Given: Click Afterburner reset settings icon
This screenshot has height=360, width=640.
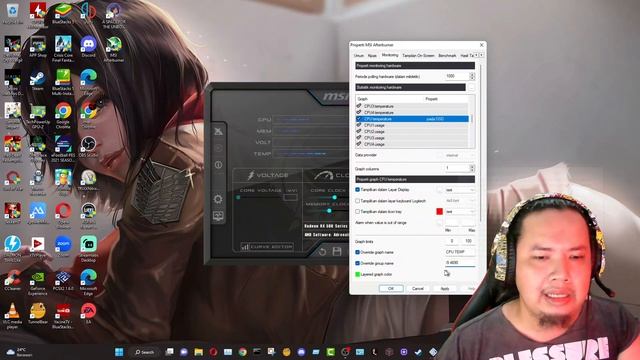Looking at the screenshot, I should [322, 252].
